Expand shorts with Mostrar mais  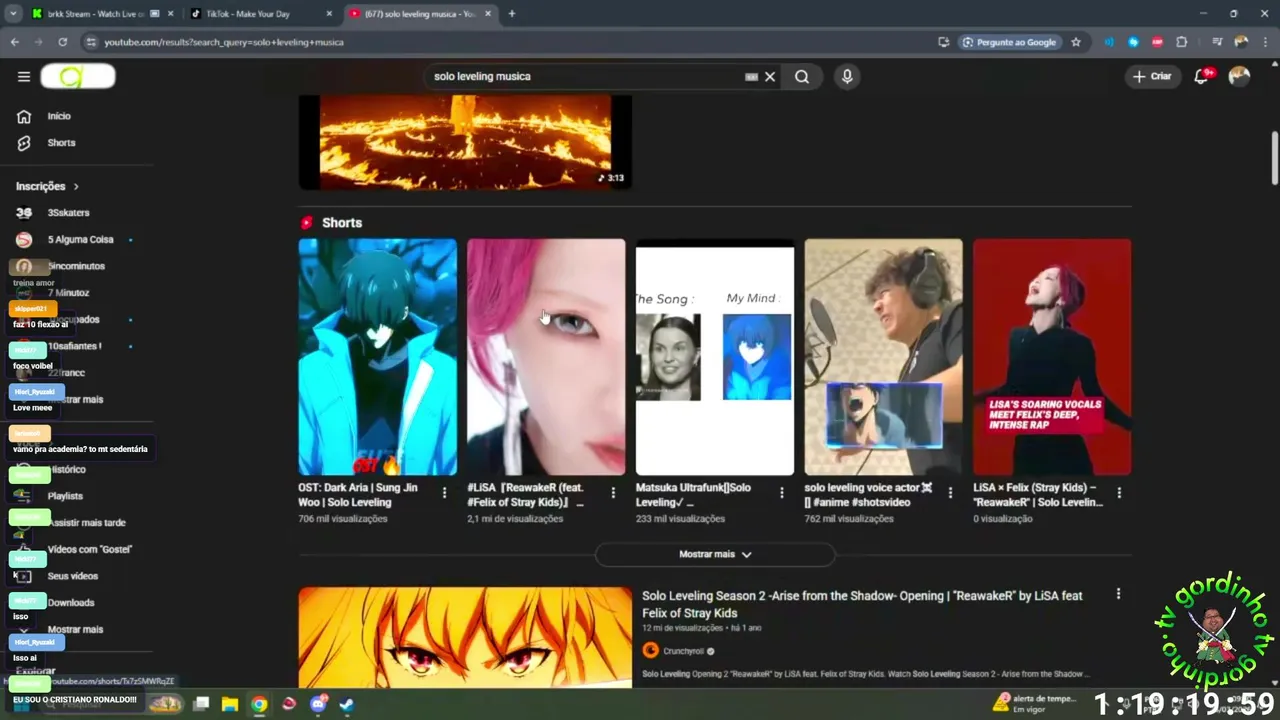tap(715, 554)
